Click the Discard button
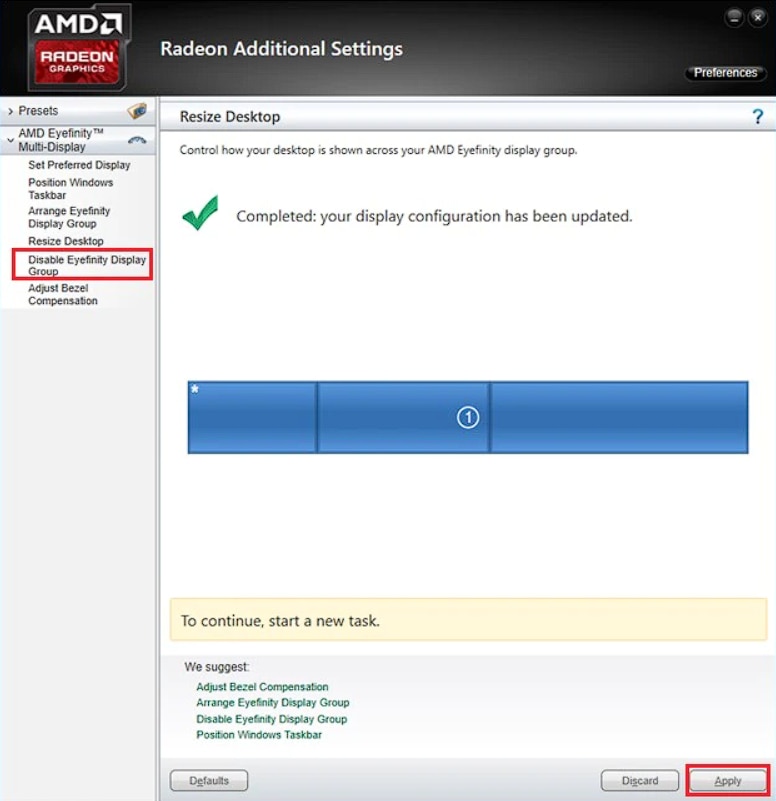Viewport: 776px width, 801px height. point(640,781)
